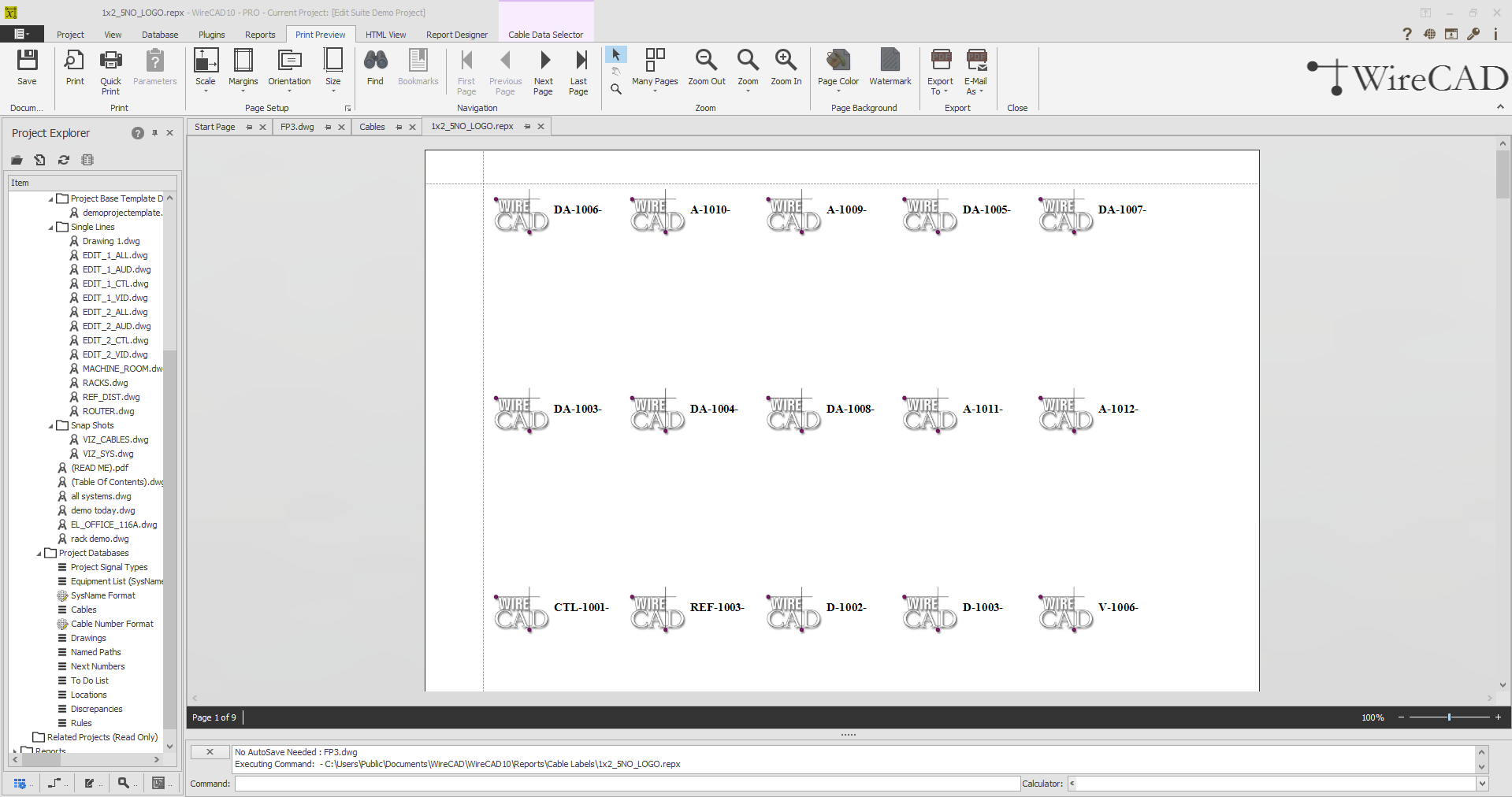Viewport: 1512px width, 797px height.
Task: Select the magnifier tool below pointer
Action: 616,89
